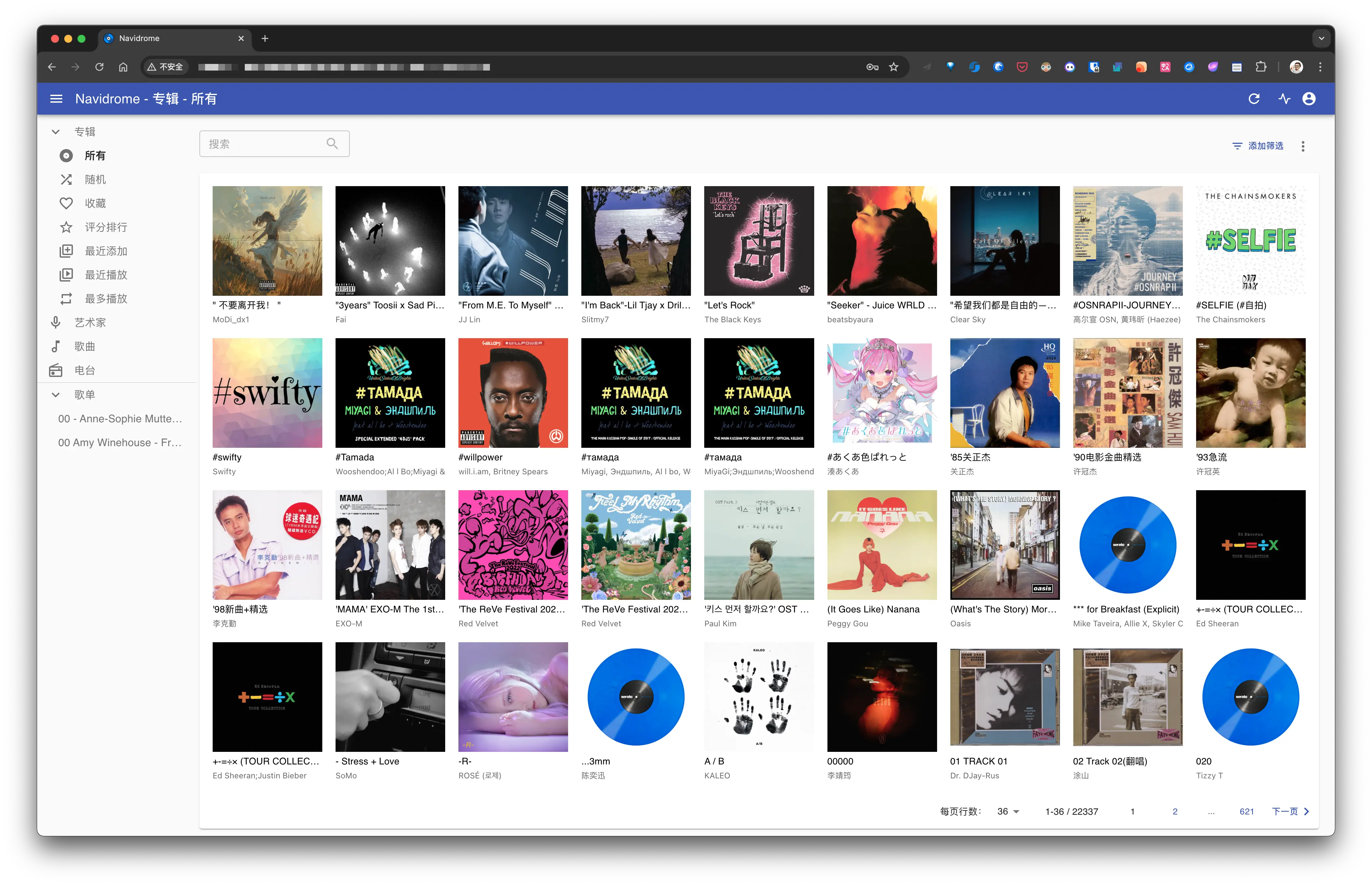Open the hamburger menu in the app bar
1372x885 pixels.
point(56,99)
